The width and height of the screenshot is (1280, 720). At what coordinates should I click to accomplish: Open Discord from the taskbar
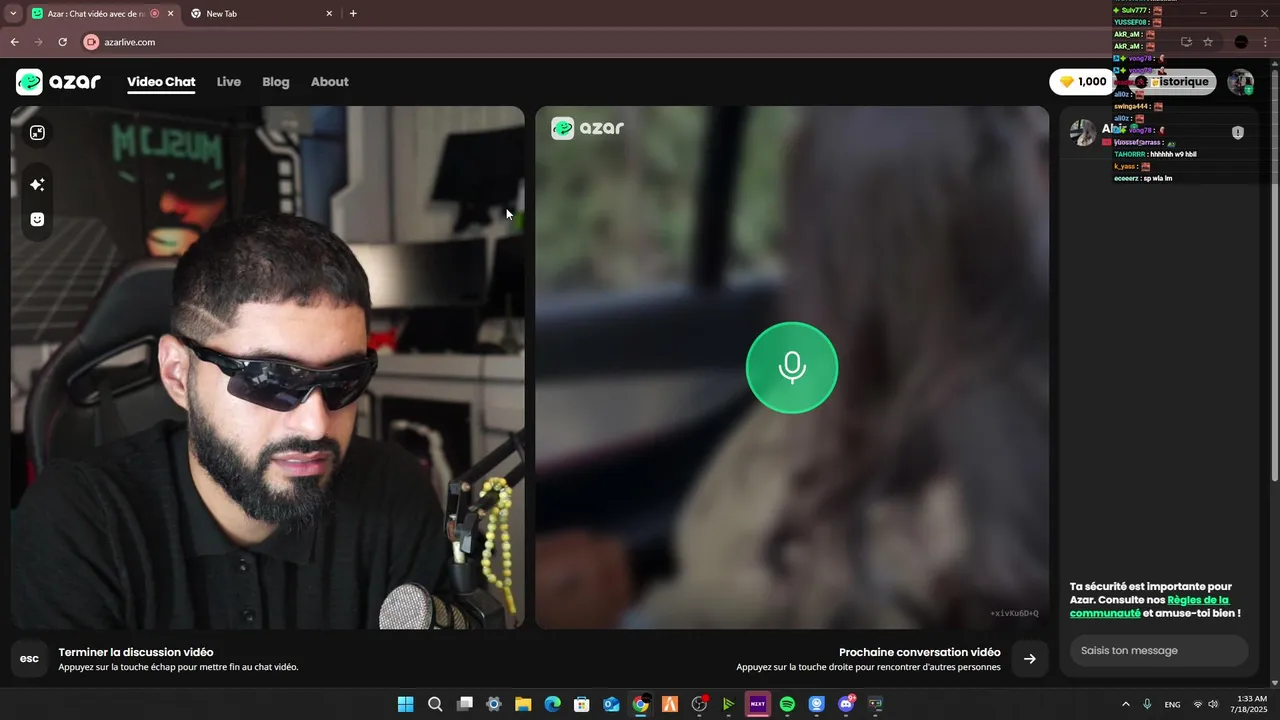coord(846,704)
